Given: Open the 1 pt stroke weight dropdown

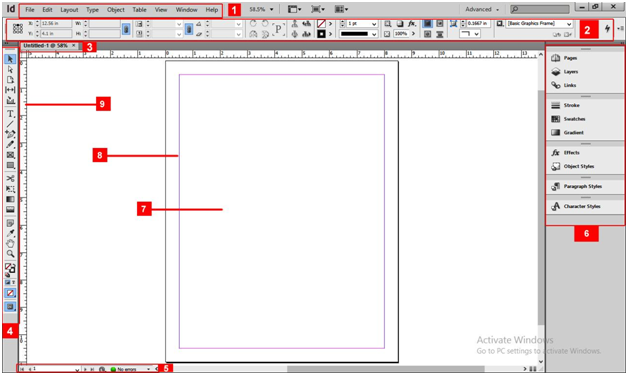Looking at the screenshot, I should (x=374, y=24).
